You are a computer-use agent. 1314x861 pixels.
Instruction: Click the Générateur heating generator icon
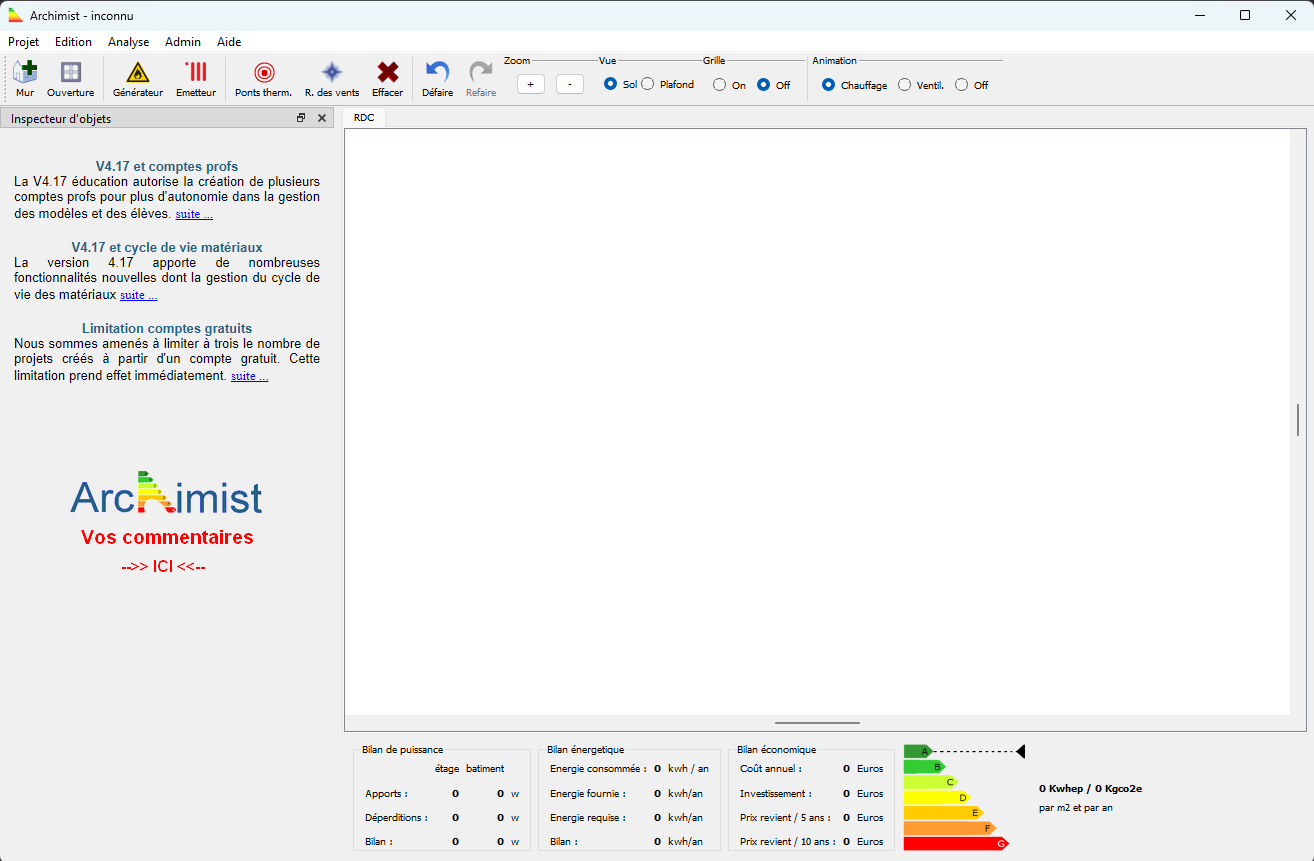137,78
